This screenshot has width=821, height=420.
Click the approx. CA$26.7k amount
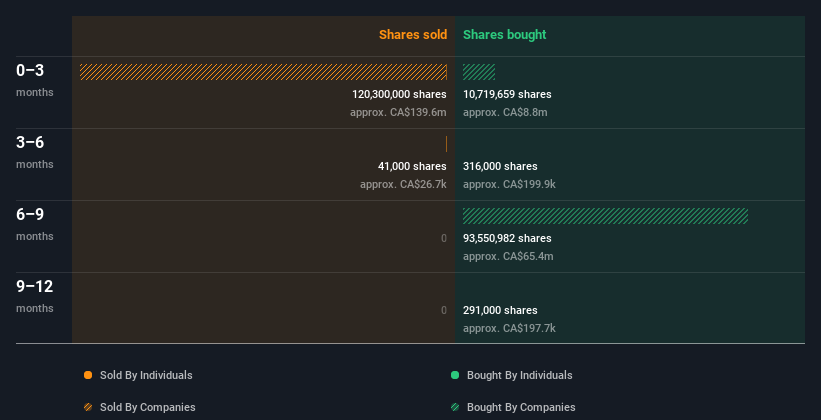[403, 184]
